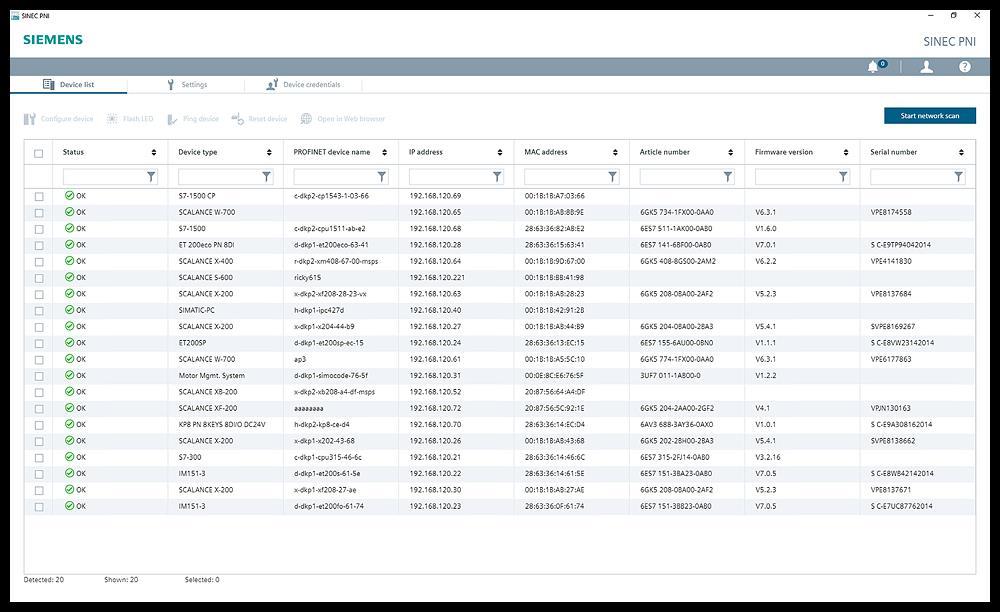Click Open in Web browser label
This screenshot has height=612, width=1000.
351,119
